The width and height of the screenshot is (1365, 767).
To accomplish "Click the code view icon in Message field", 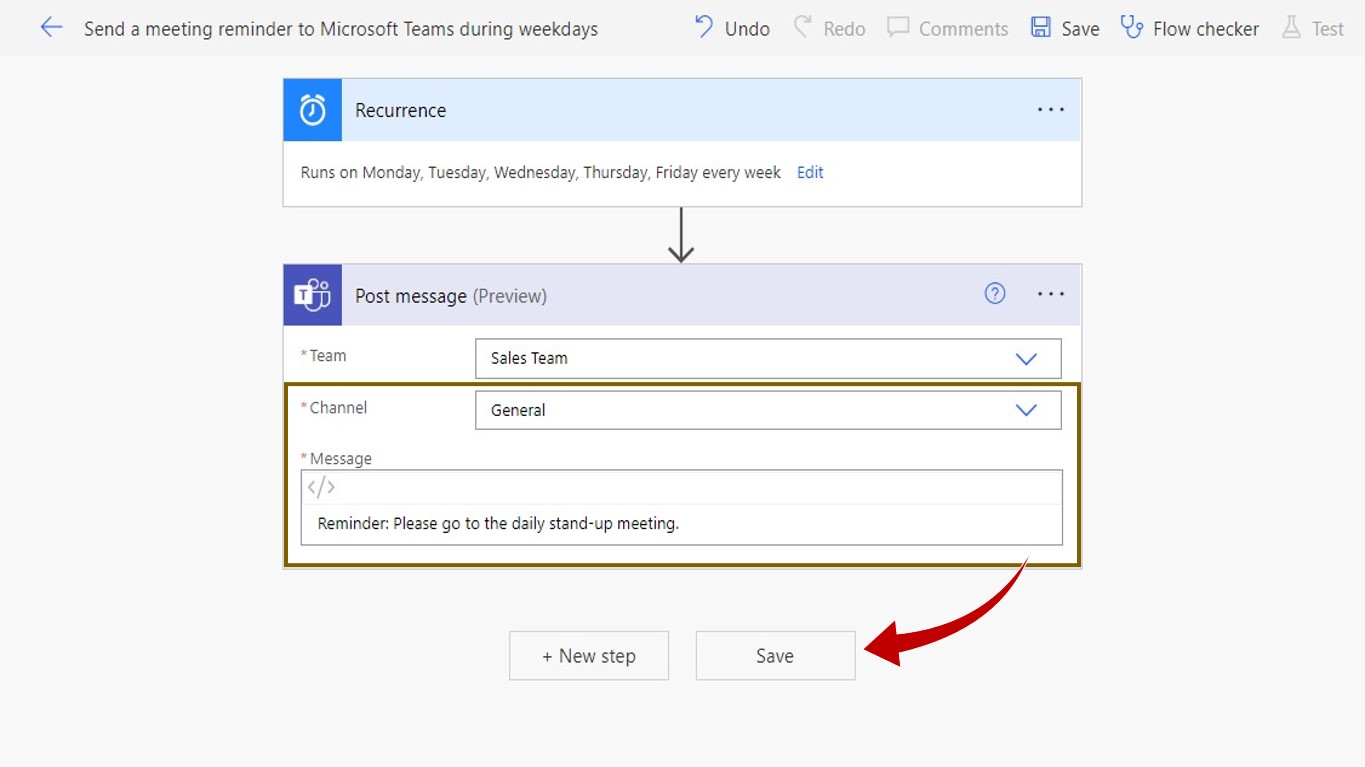I will point(321,487).
